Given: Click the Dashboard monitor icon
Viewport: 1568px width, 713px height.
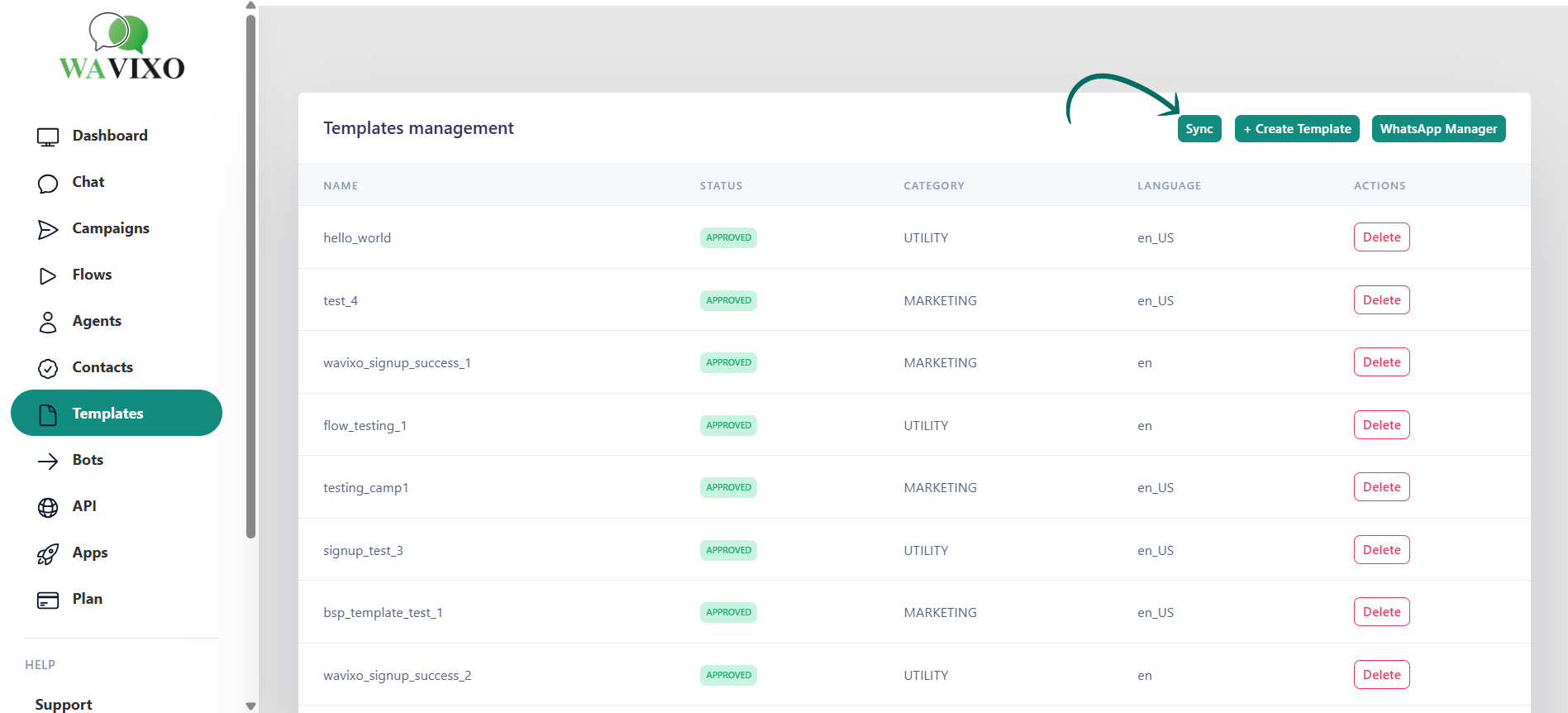Looking at the screenshot, I should pyautogui.click(x=48, y=136).
